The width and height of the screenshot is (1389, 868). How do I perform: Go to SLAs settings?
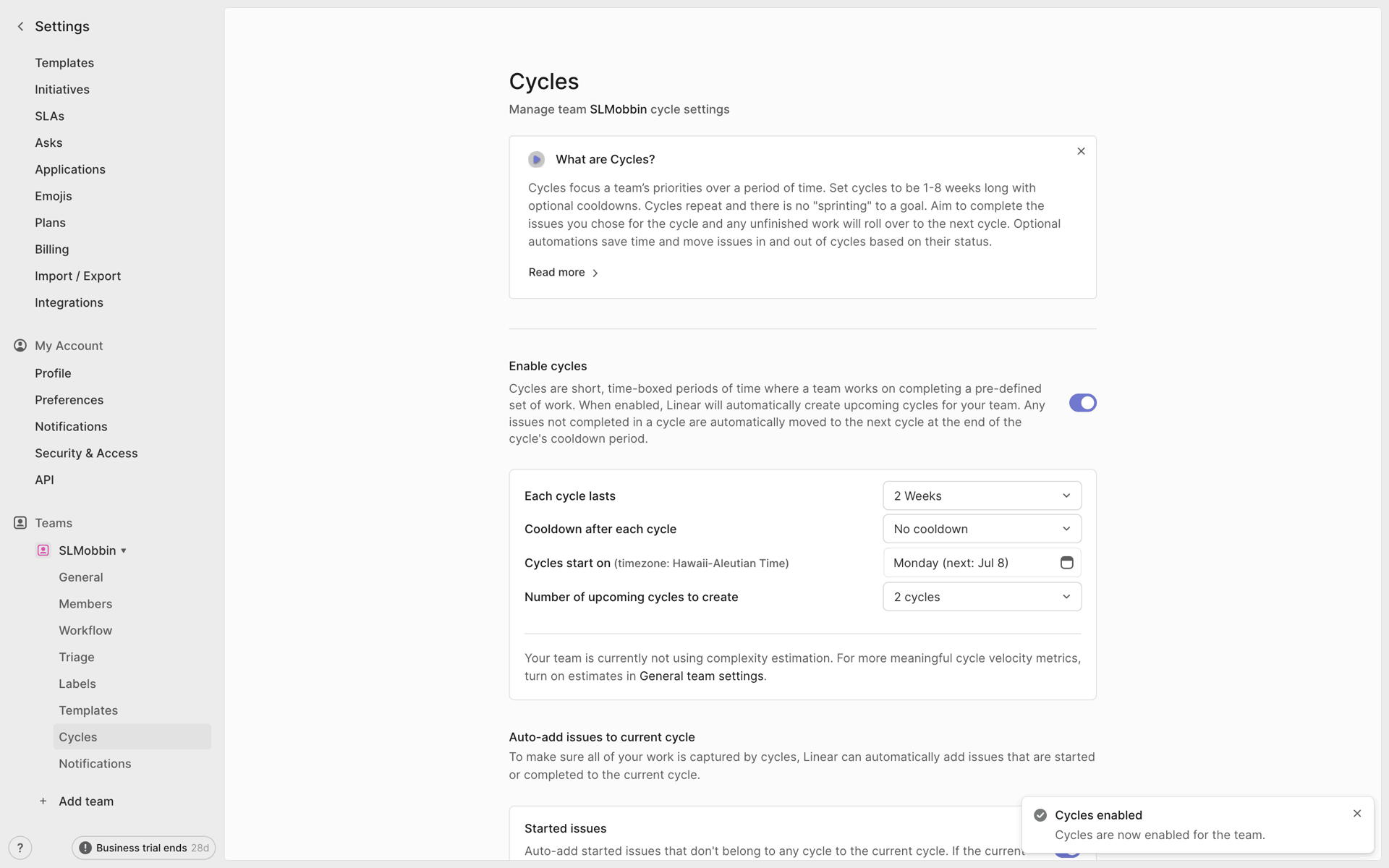coord(49,116)
